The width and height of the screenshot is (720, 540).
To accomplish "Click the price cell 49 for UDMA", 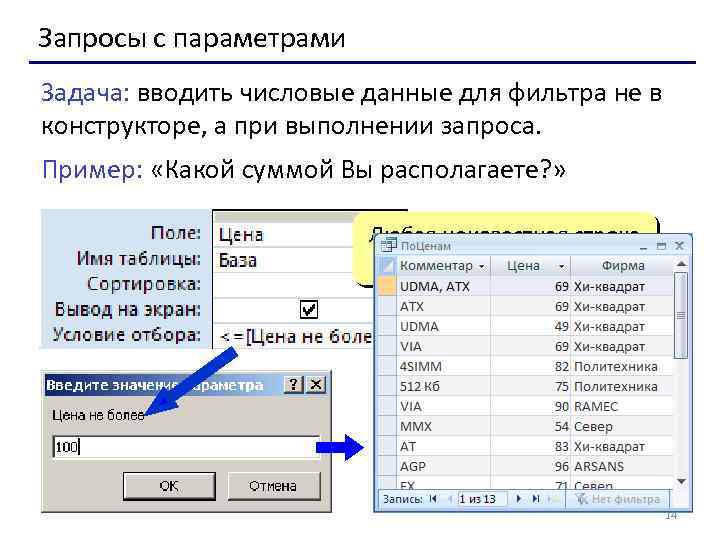I will point(531,326).
